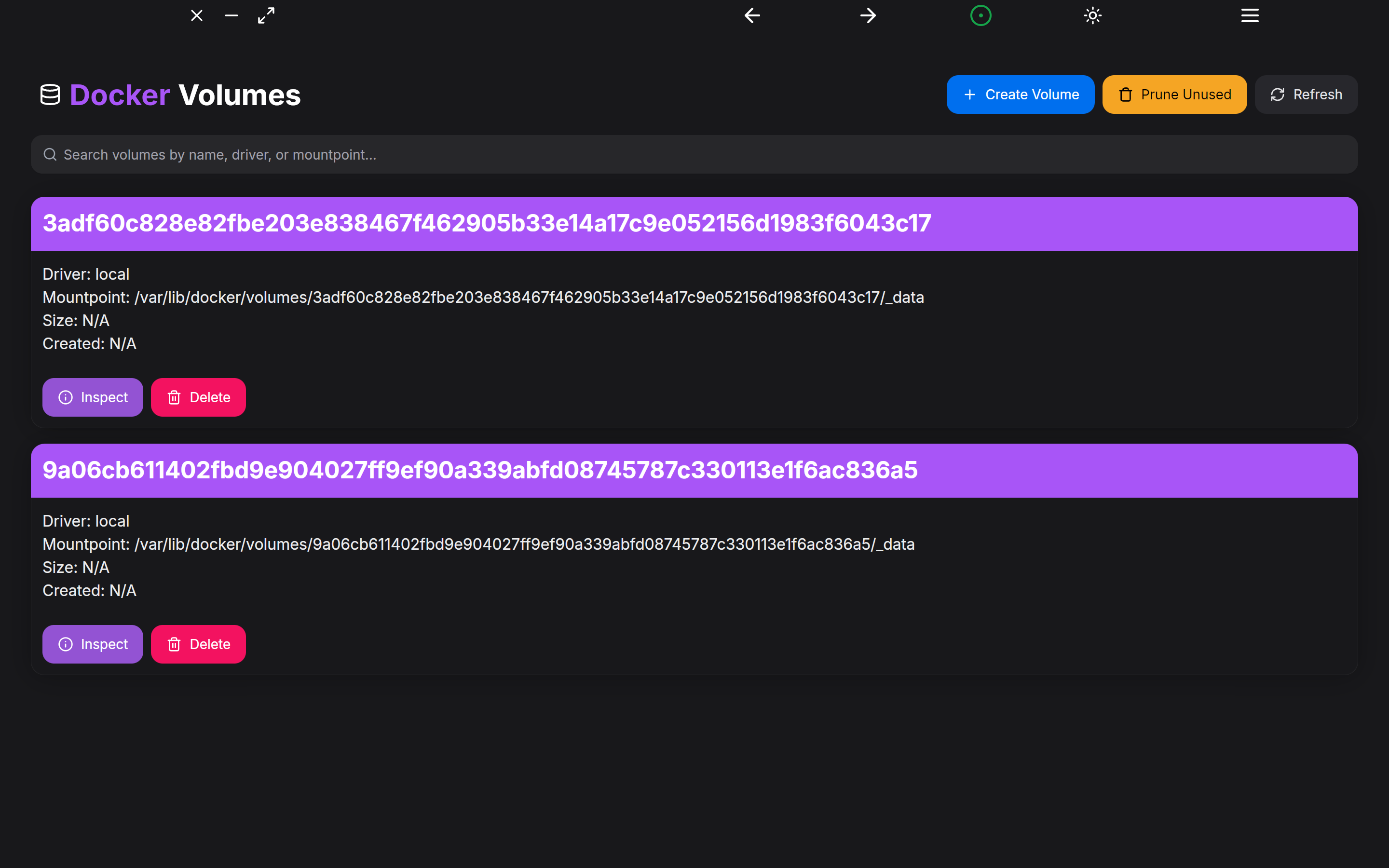Select the 9a06cb611402 volume name header

pyautogui.click(x=480, y=470)
